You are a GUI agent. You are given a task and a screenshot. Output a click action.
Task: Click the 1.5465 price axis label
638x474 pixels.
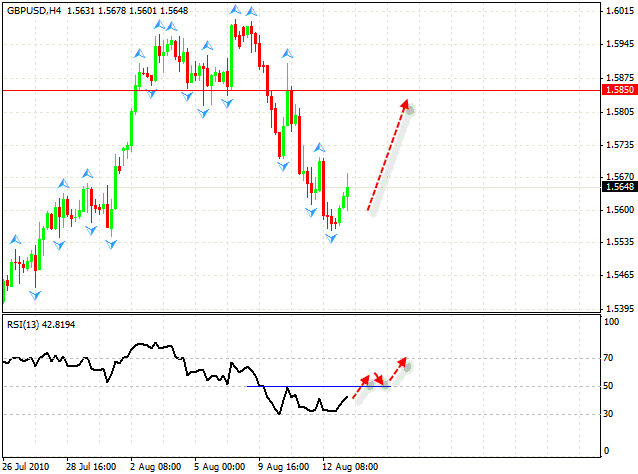pos(620,275)
